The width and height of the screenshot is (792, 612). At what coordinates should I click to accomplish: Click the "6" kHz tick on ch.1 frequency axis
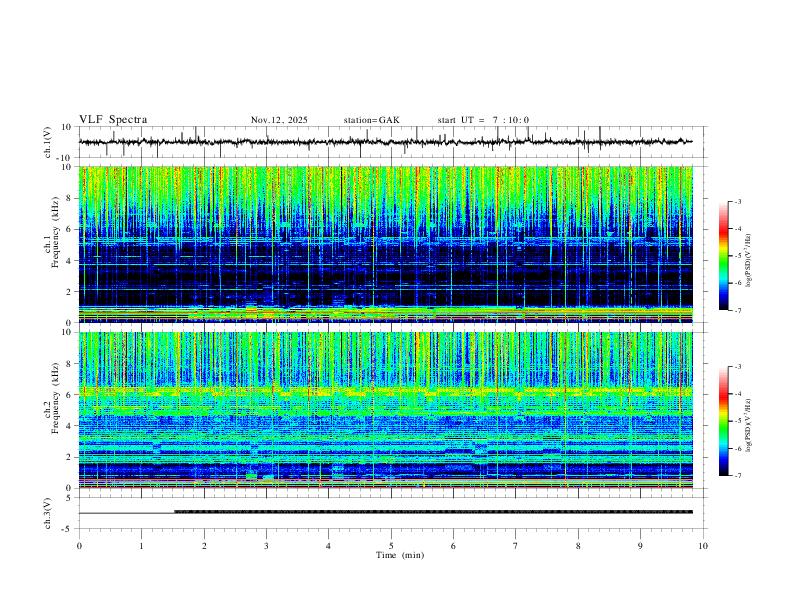tap(71, 230)
